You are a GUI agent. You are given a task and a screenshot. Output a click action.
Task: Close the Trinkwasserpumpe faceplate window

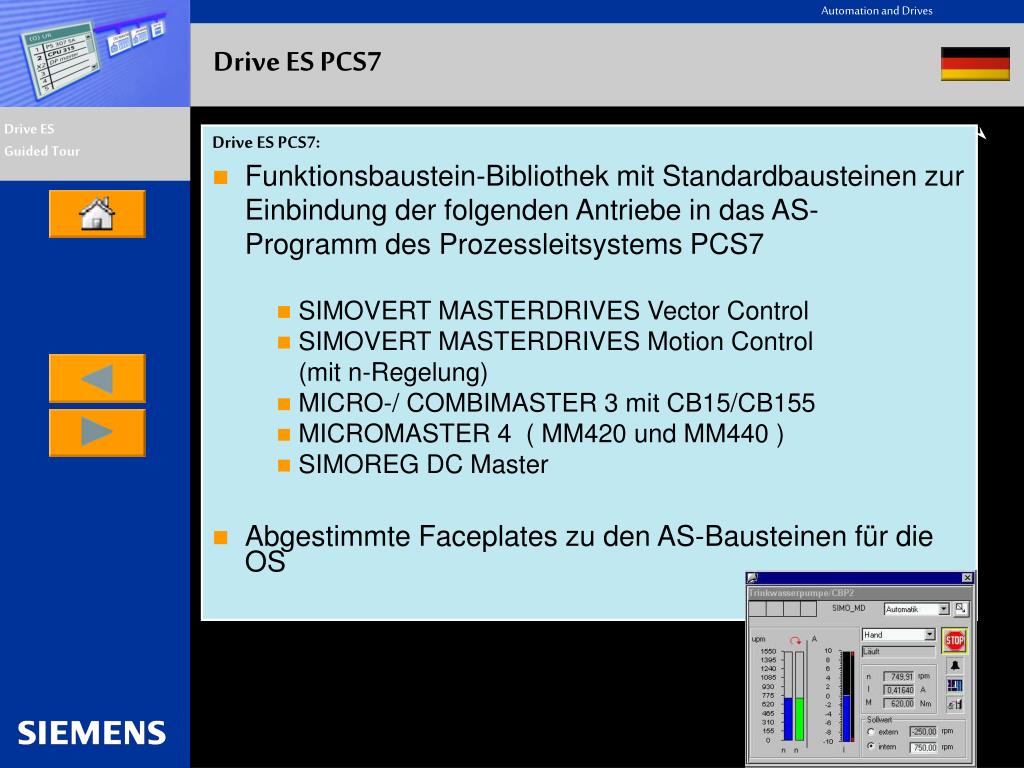click(967, 577)
